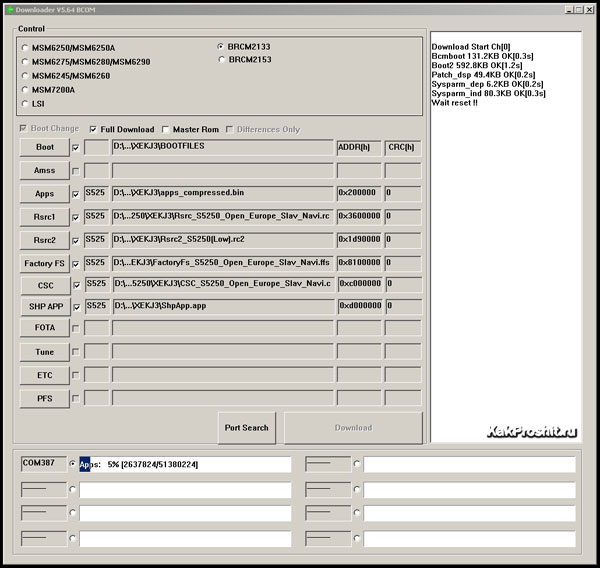
Task: Uncheck the checkbox beside Rsrc2
Action: pyautogui.click(x=75, y=240)
